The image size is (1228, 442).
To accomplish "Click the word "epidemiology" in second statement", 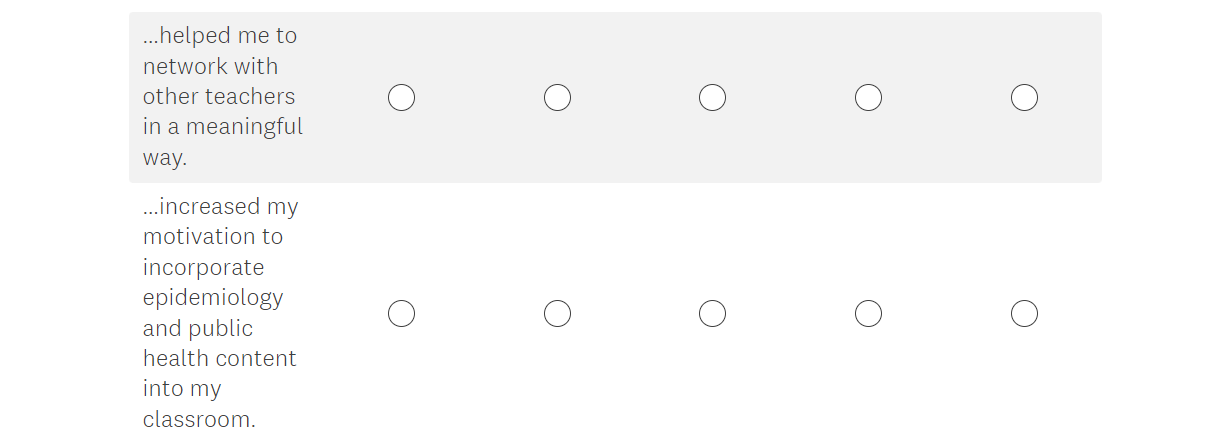I will tap(213, 298).
